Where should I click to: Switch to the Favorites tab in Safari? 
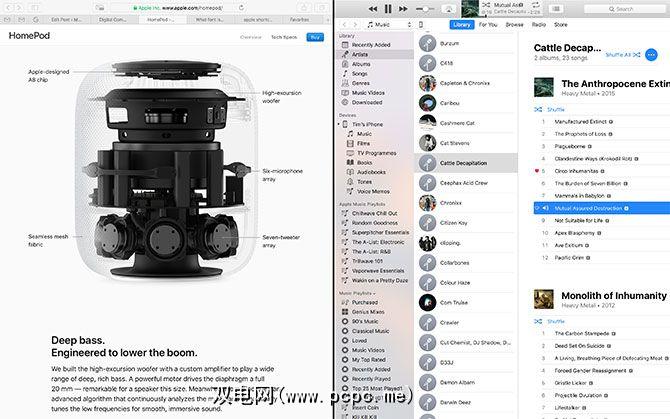click(x=300, y=20)
